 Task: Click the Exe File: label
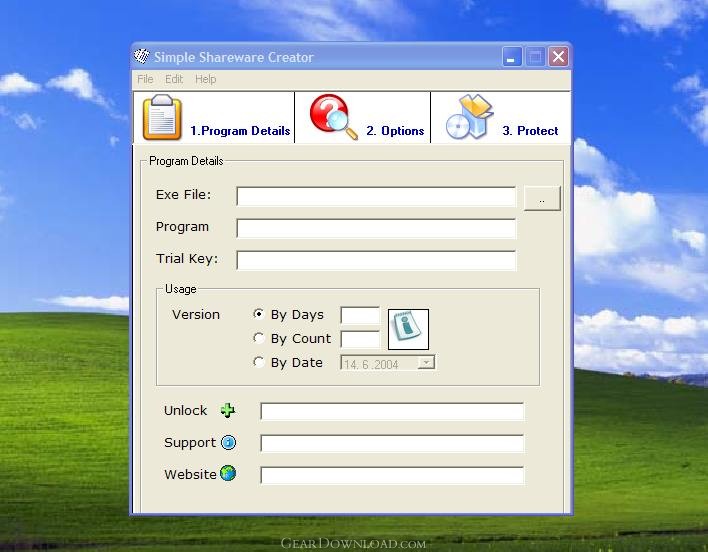tap(183, 195)
